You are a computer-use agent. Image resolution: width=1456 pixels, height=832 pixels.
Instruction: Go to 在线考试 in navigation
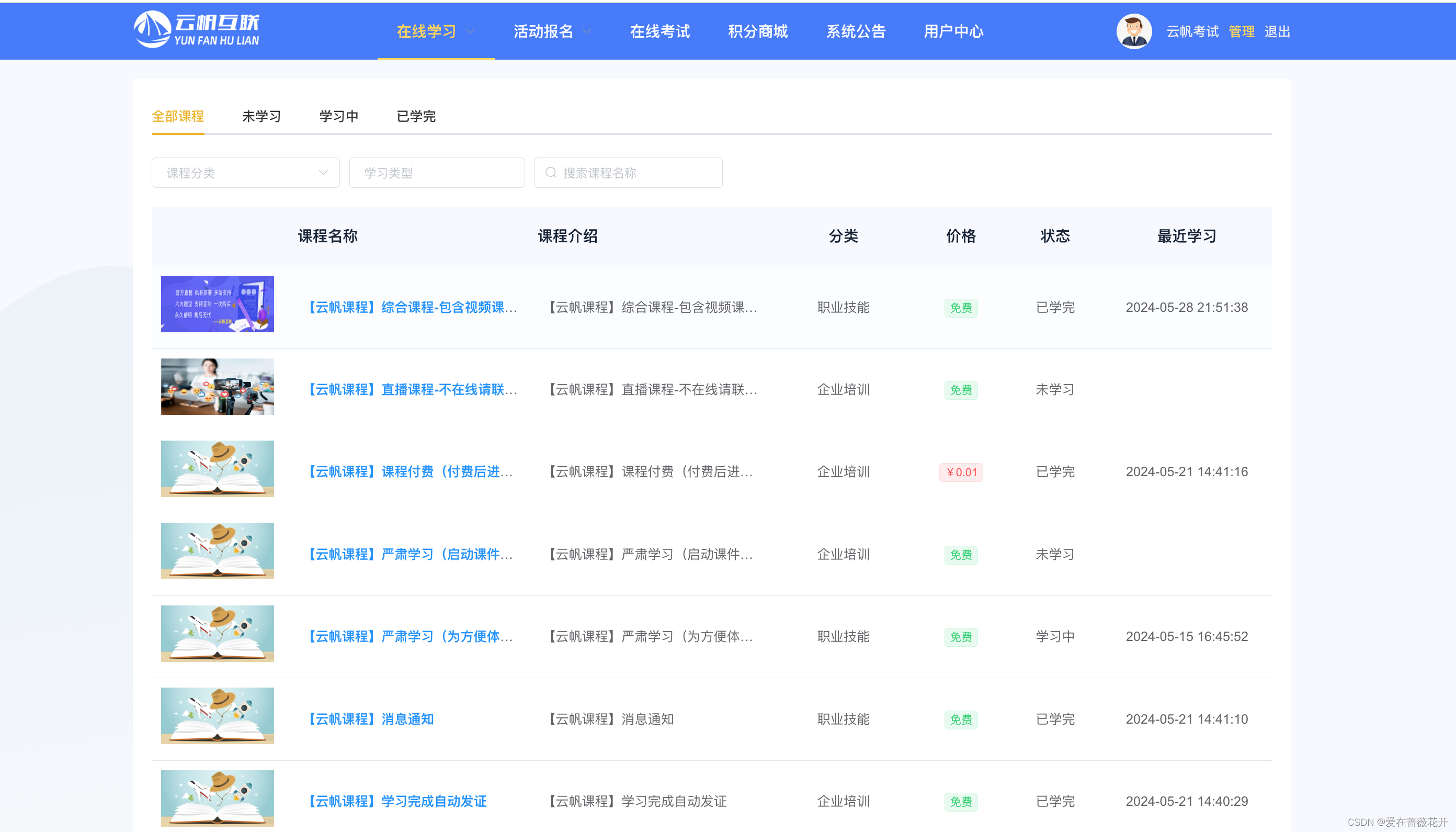[x=659, y=31]
